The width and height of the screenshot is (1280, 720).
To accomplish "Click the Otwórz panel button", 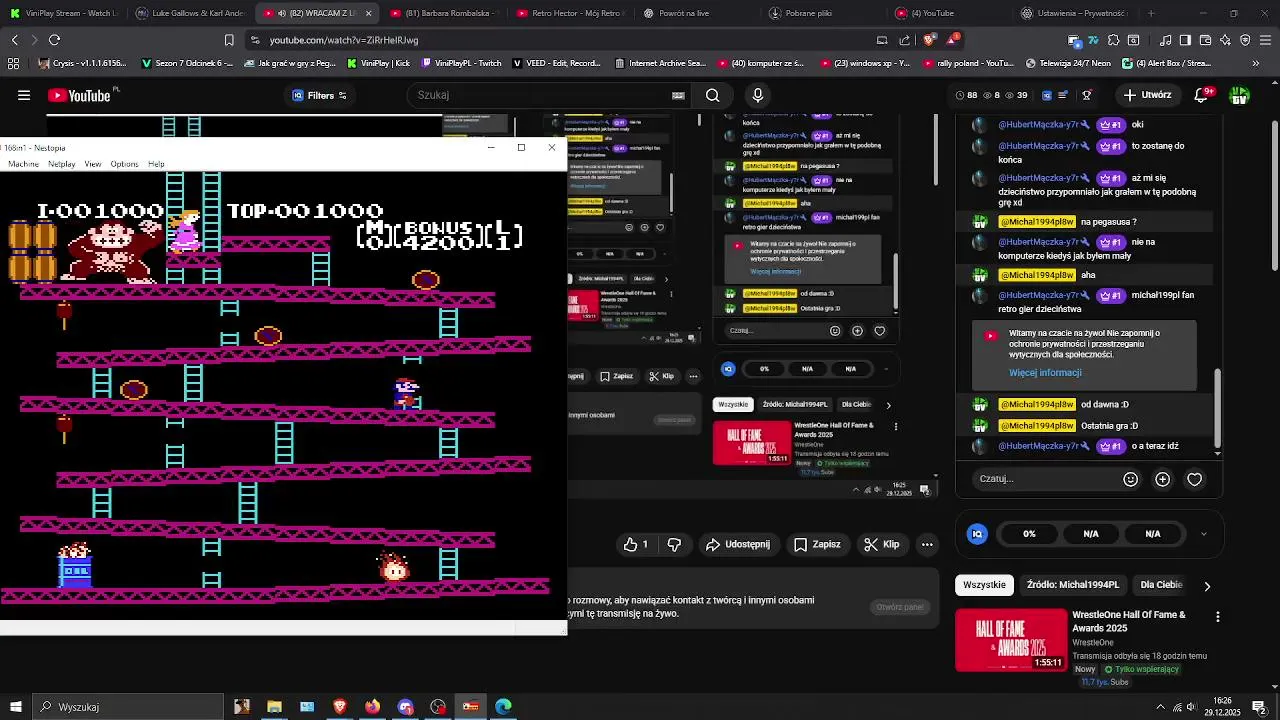I will coord(900,607).
